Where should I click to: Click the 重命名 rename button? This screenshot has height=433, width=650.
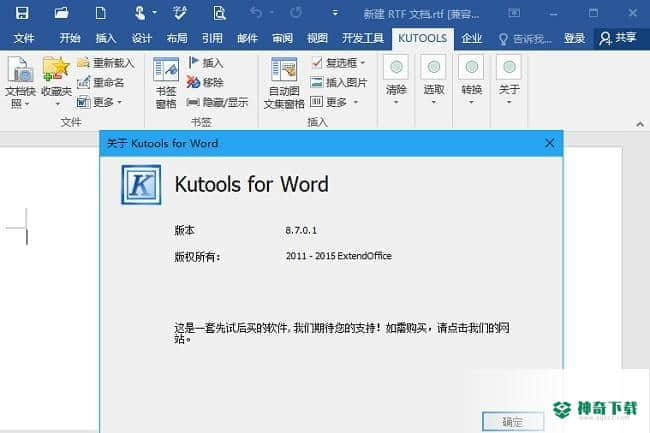click(101, 82)
